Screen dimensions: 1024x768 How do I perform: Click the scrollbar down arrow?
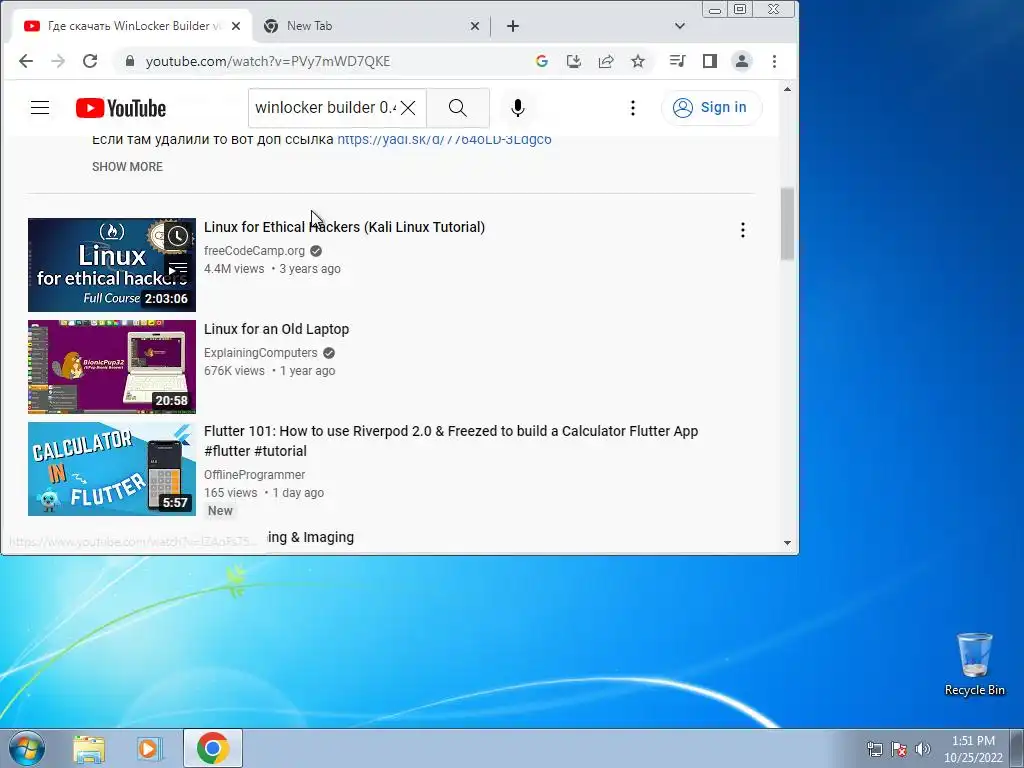click(788, 543)
